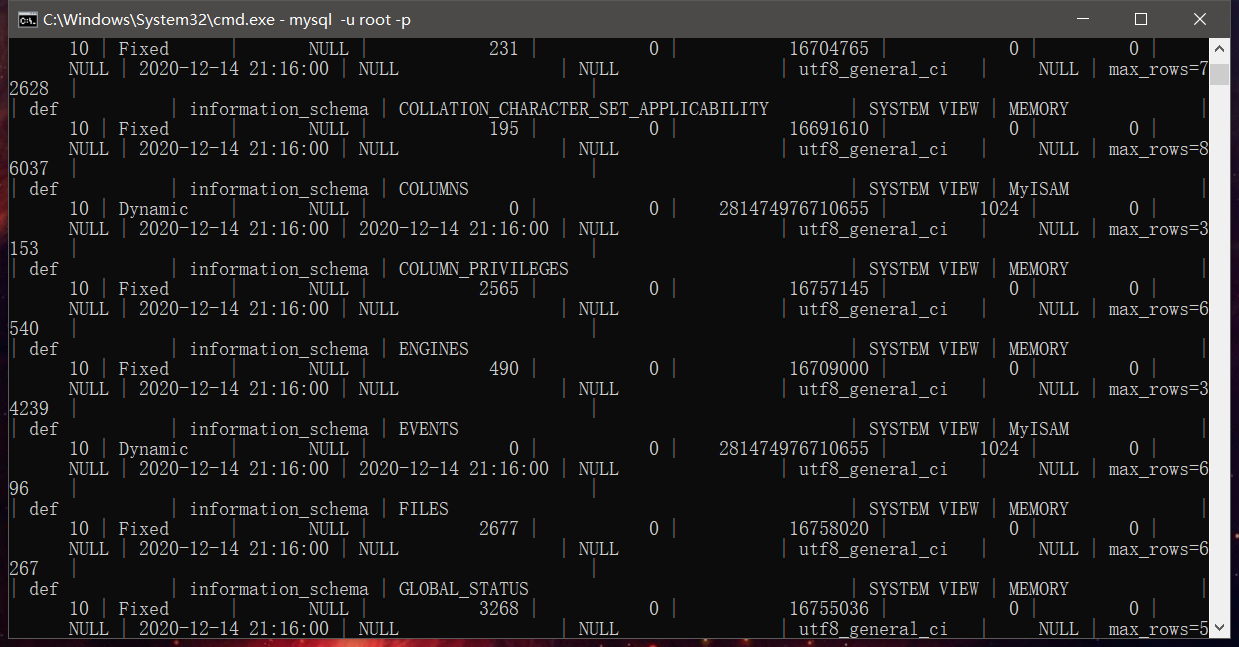This screenshot has height=647, width=1239.
Task: Click information_schema beside ENGINES
Action: click(x=279, y=349)
